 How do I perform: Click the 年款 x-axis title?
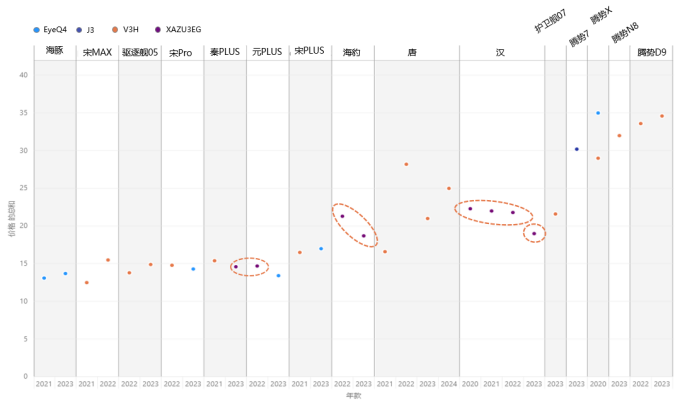353,396
